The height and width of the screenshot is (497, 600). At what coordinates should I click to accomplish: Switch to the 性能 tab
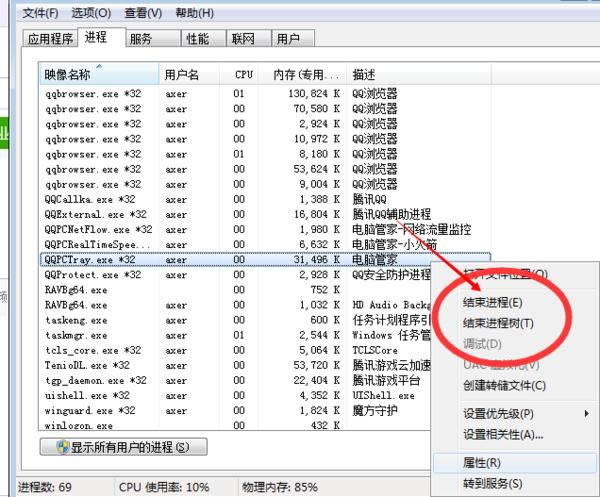[197, 39]
